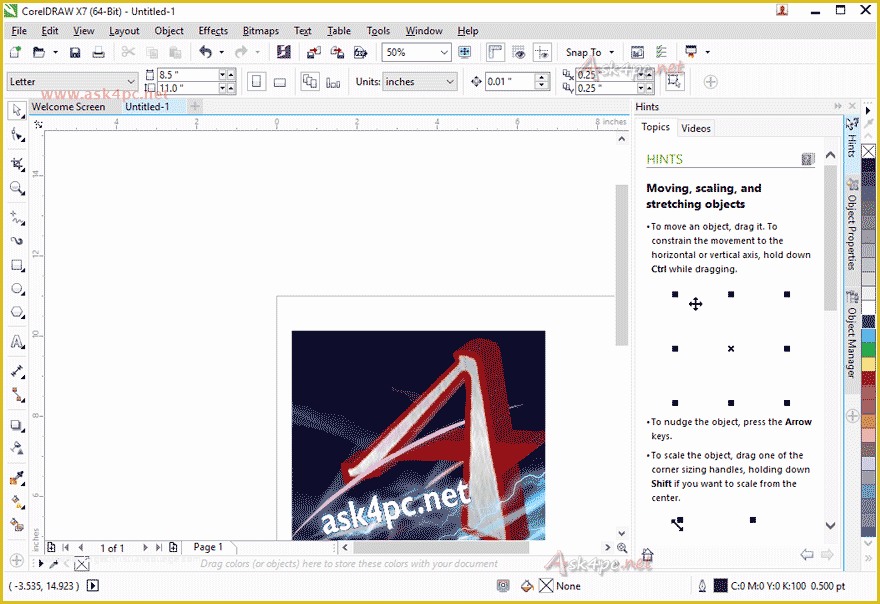Select the Parallel Dimension tool

point(17,372)
